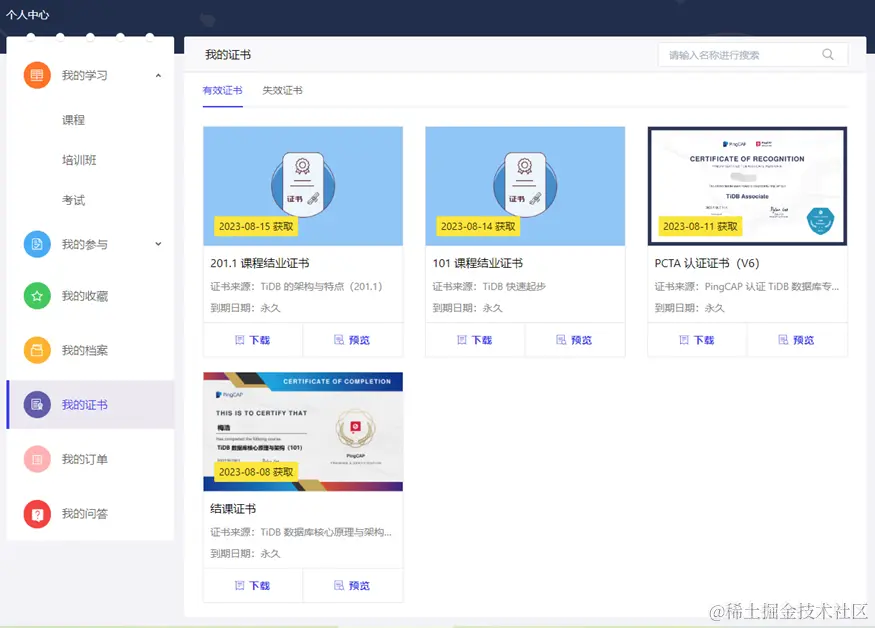Expand the 我的参与 section chevron

pyautogui.click(x=158, y=244)
